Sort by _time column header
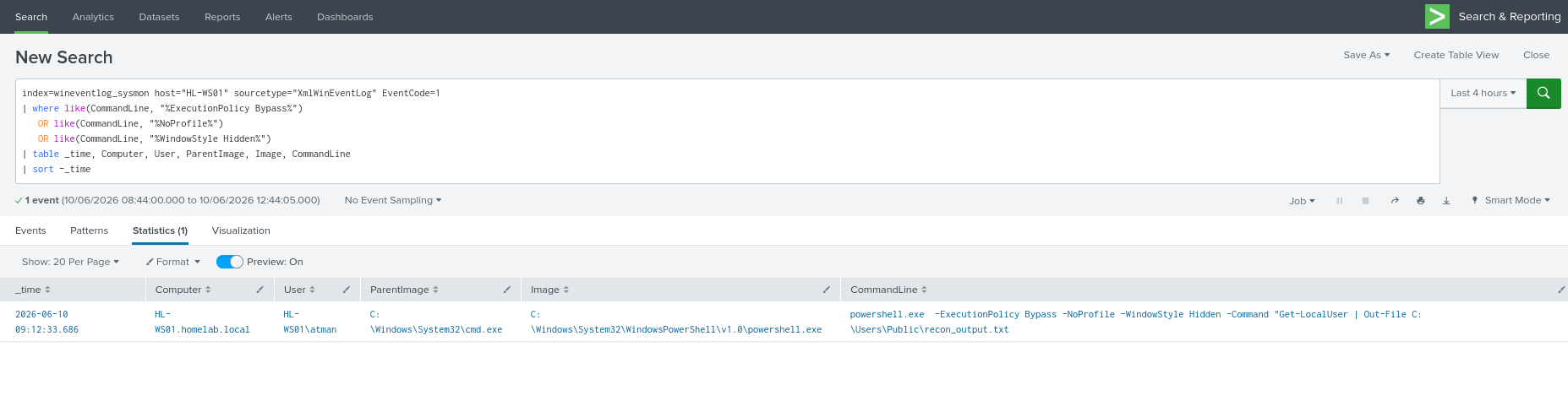Screen dimensions: 1568x412 click(33, 290)
